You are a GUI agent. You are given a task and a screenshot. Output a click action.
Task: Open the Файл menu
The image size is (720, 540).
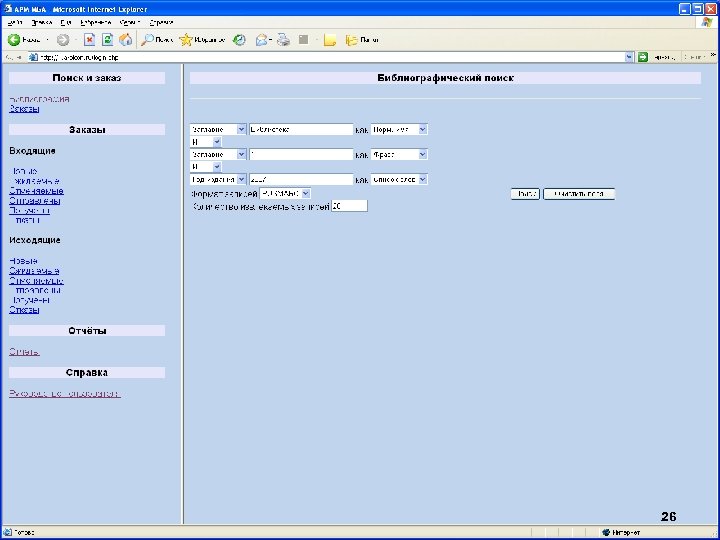15,22
